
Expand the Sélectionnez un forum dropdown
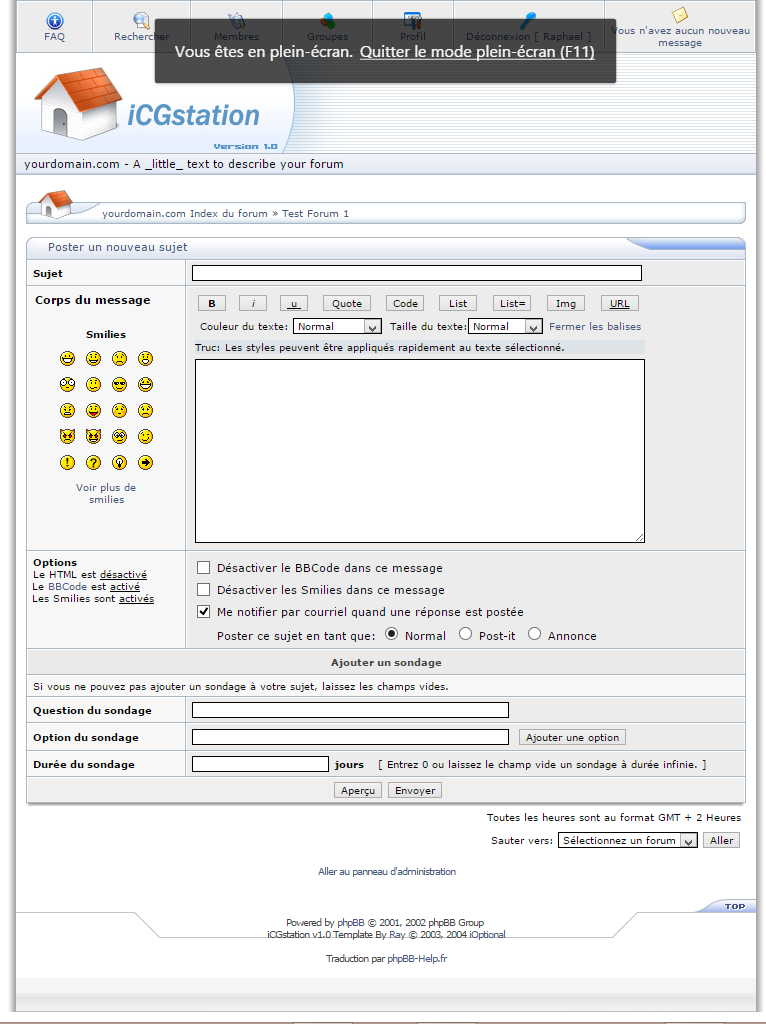627,841
